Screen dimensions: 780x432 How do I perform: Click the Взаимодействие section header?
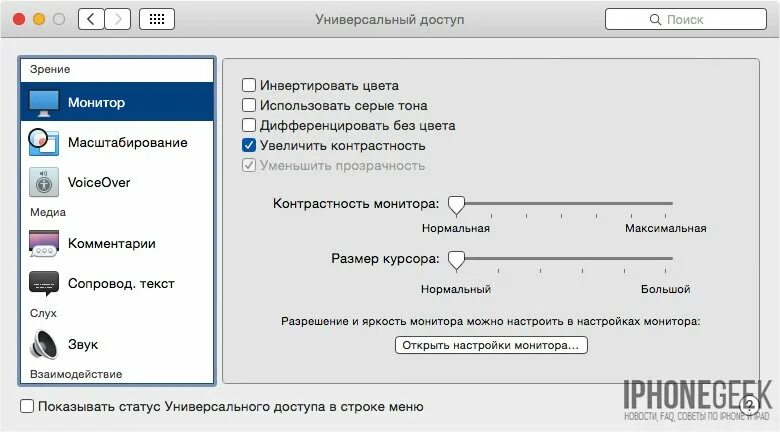(x=76, y=374)
